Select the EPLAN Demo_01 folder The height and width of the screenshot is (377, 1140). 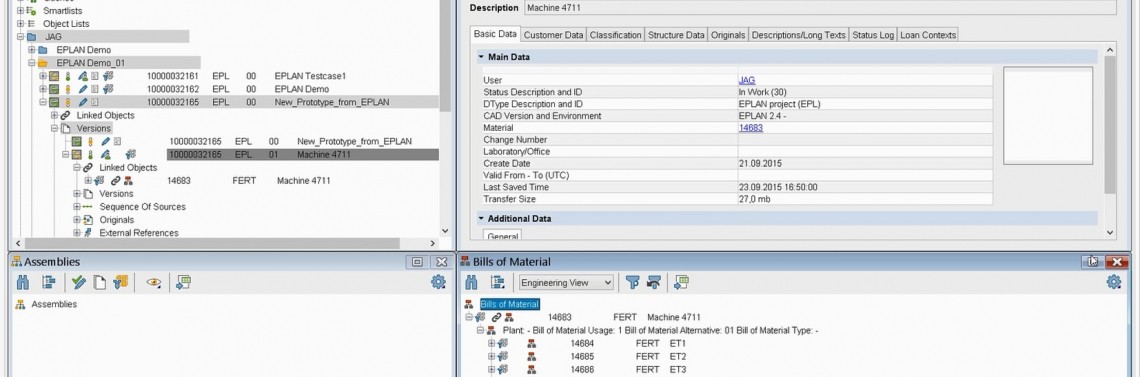click(90, 63)
